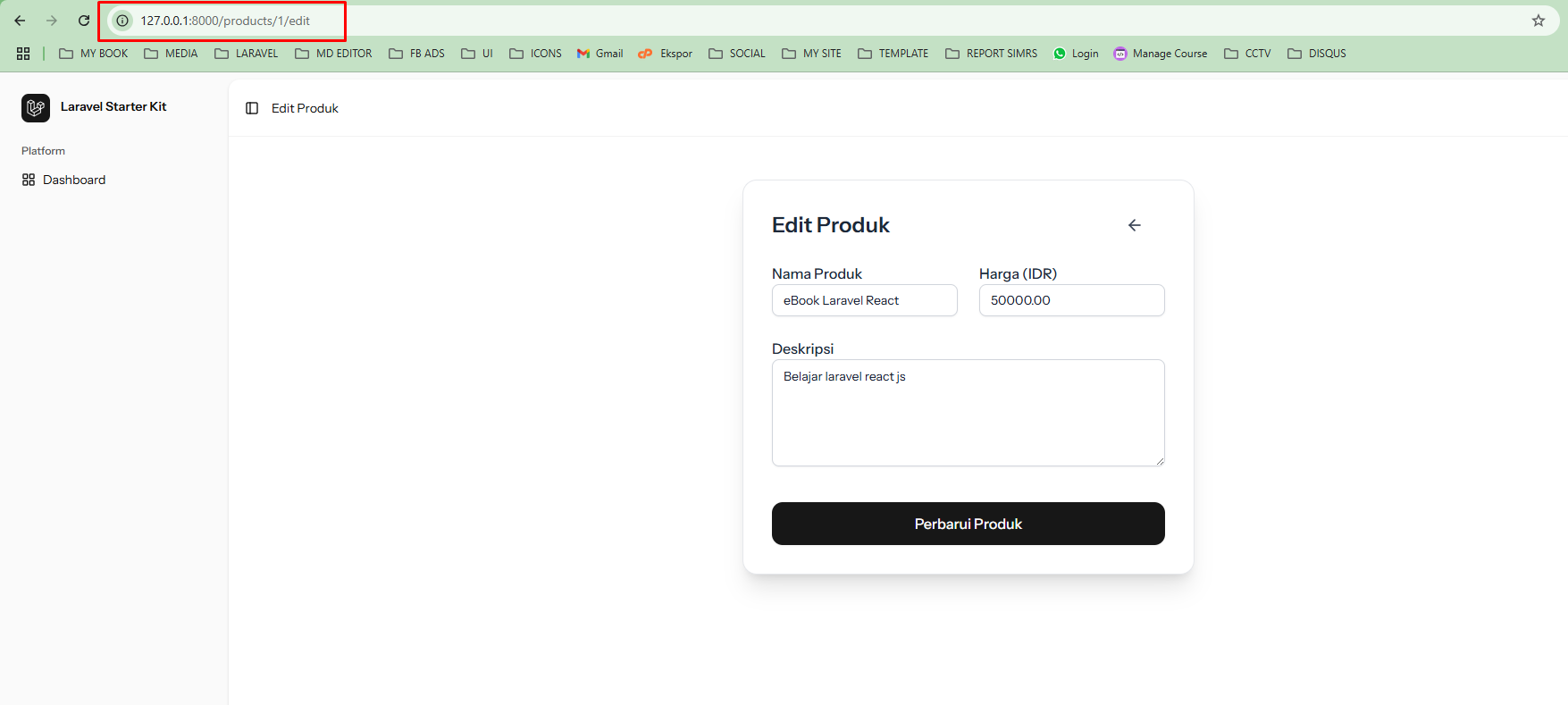Click the Laravel Starter Kit logo icon

tap(36, 108)
